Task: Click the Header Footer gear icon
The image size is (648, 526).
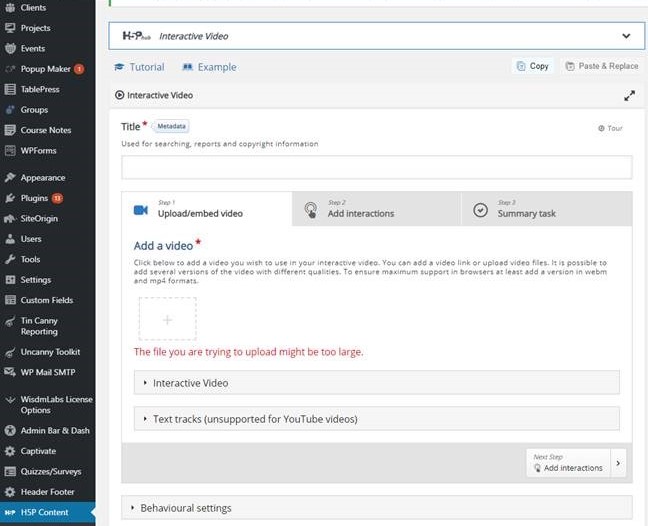Action: [x=10, y=492]
